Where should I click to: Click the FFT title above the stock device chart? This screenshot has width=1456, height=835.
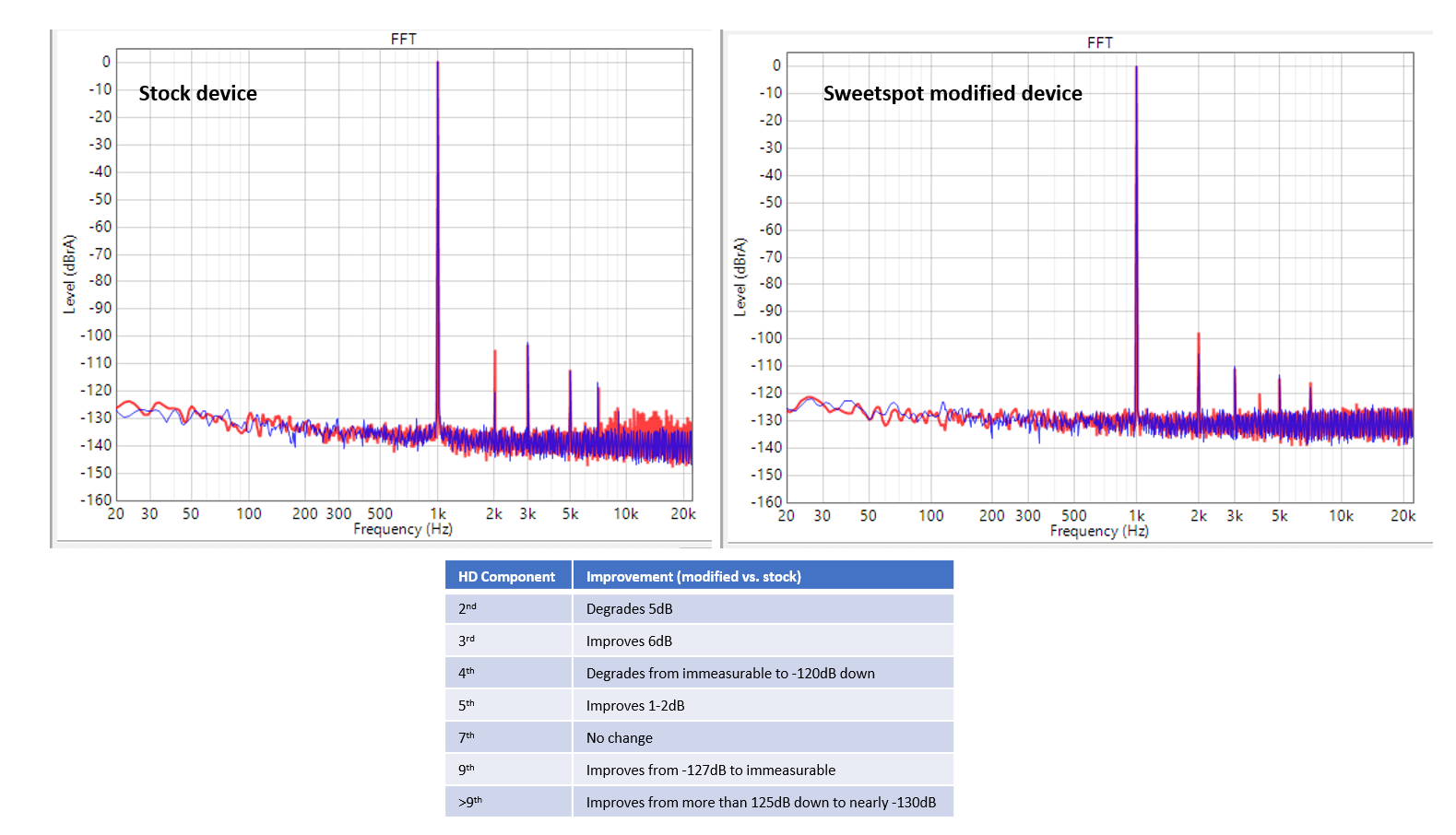[x=404, y=39]
